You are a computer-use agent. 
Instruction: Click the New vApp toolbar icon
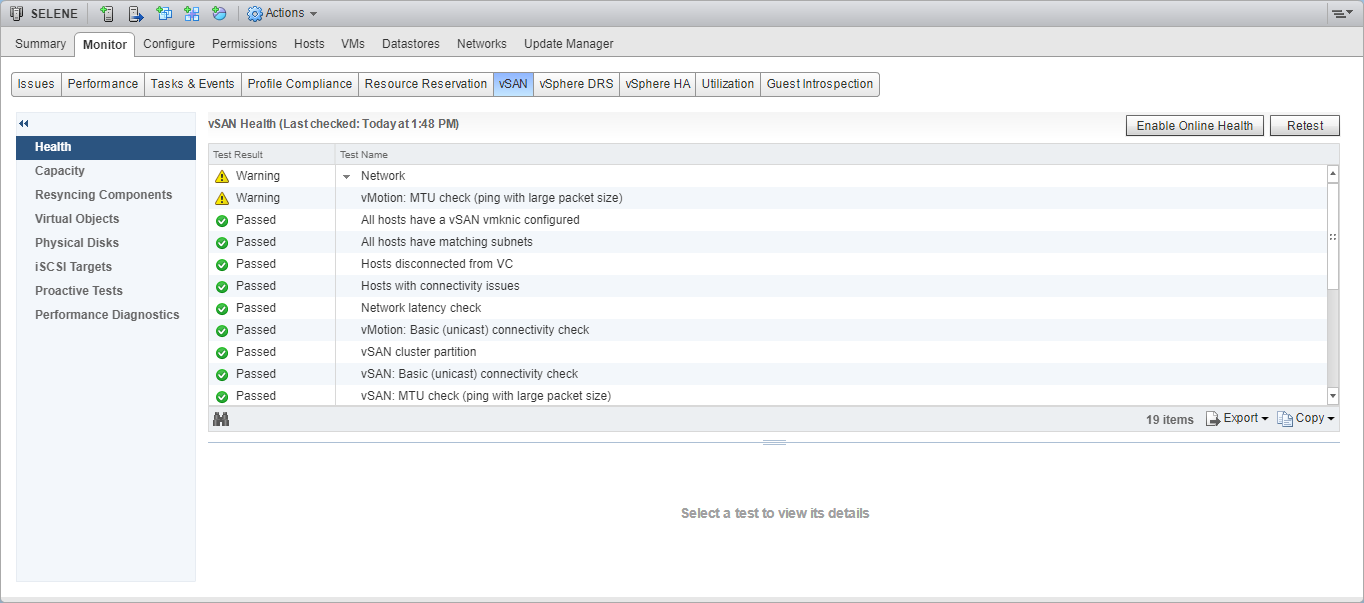coord(191,14)
